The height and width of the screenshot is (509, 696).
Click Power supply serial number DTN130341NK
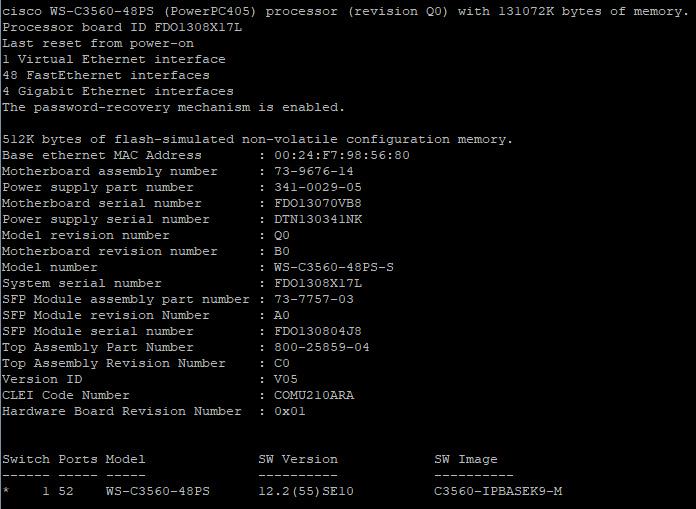click(317, 219)
